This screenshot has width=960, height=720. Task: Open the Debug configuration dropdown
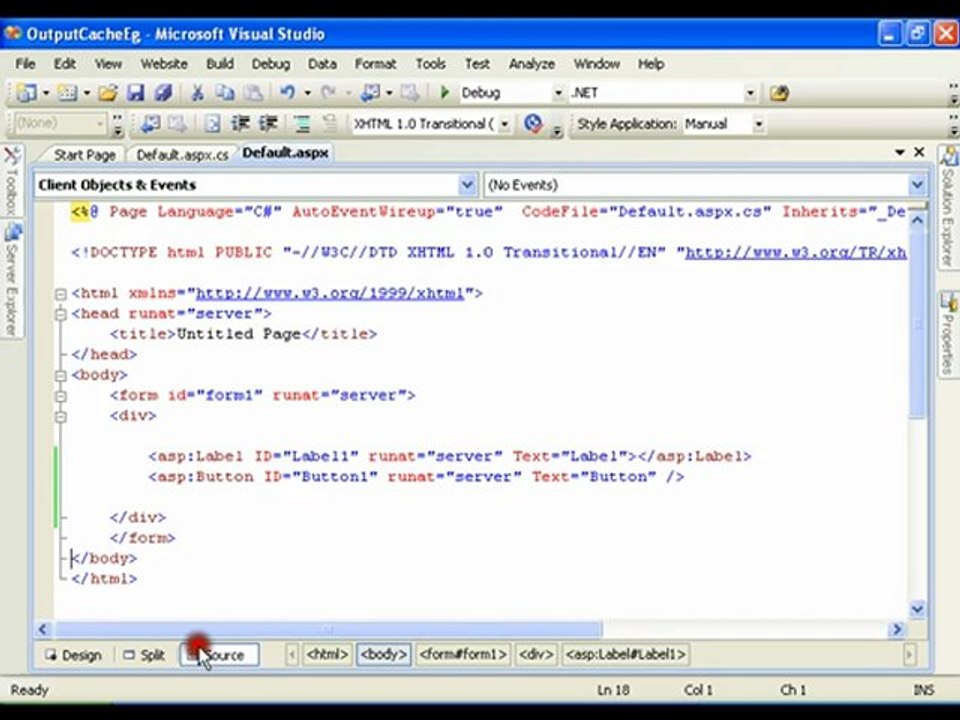coord(558,93)
